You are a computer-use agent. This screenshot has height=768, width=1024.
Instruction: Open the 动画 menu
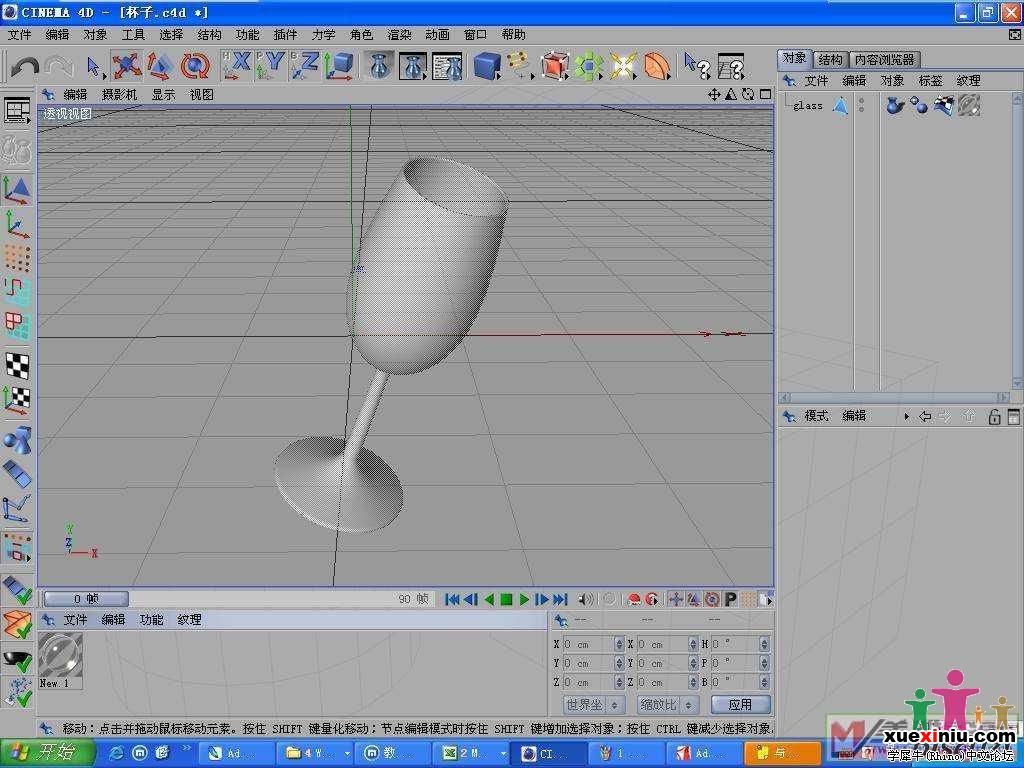coord(437,35)
